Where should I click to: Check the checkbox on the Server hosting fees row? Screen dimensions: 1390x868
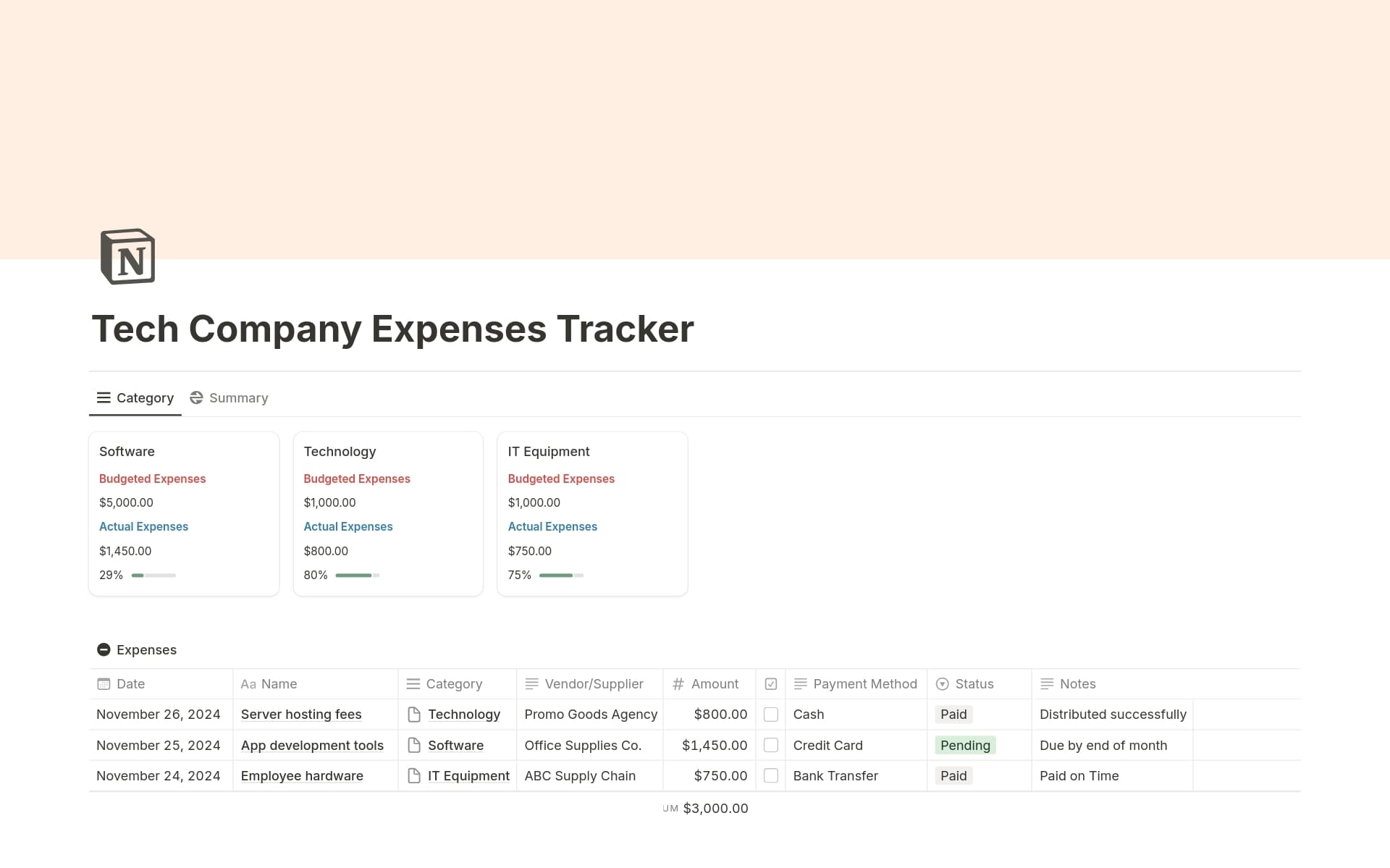point(771,715)
